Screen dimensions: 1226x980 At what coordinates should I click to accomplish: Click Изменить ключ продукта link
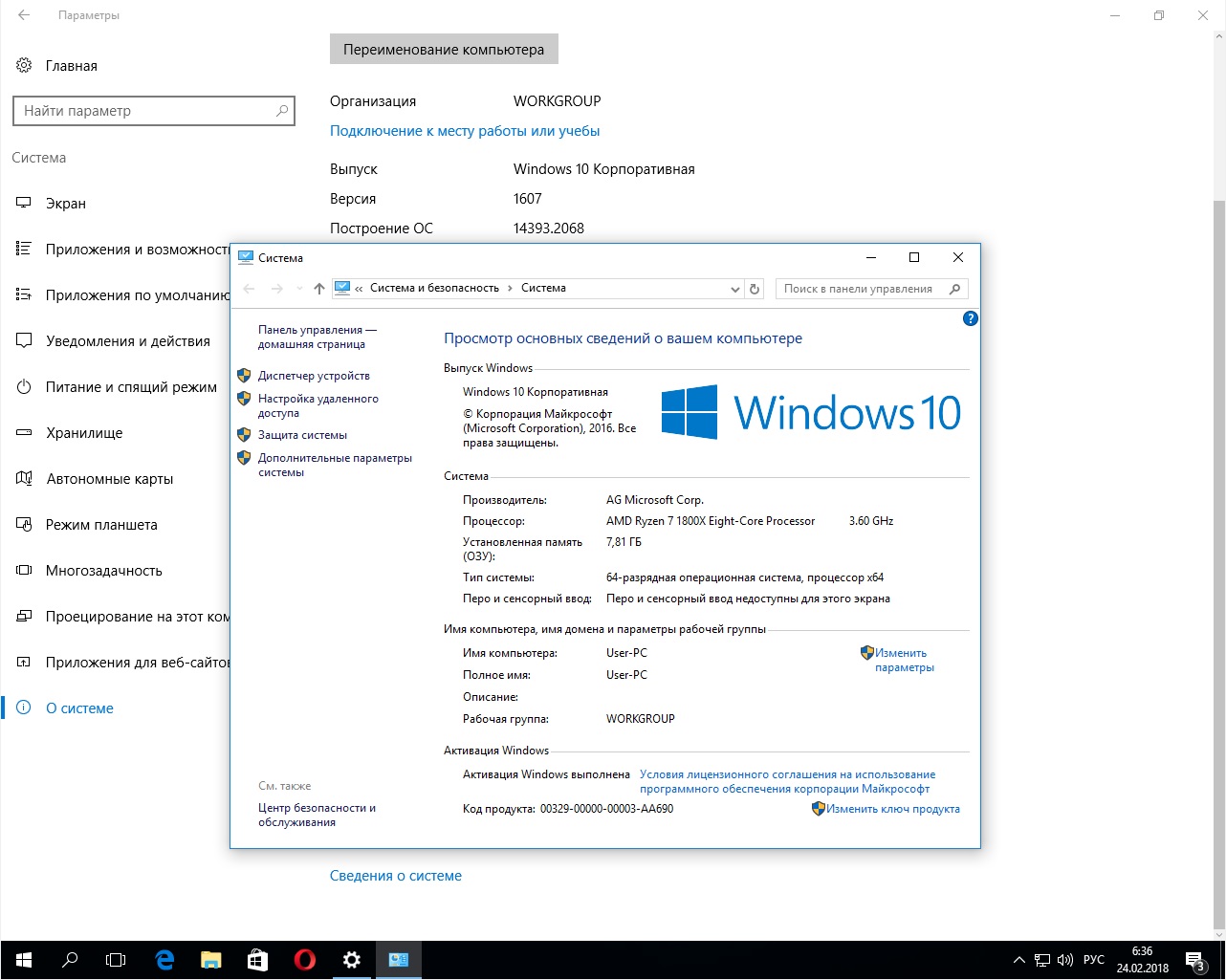point(892,809)
